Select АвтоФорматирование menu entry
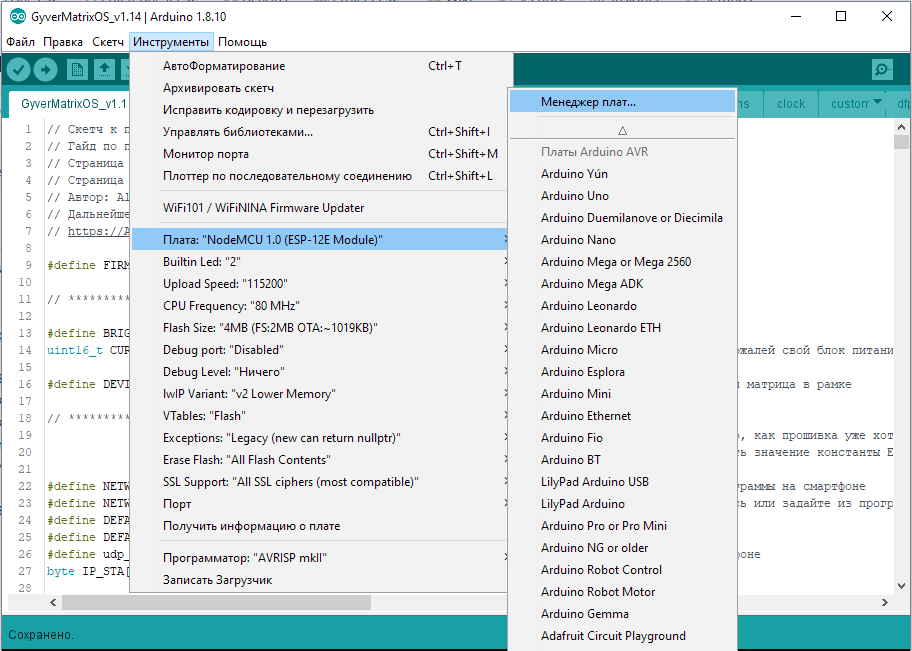The height and width of the screenshot is (651, 912). pos(320,66)
